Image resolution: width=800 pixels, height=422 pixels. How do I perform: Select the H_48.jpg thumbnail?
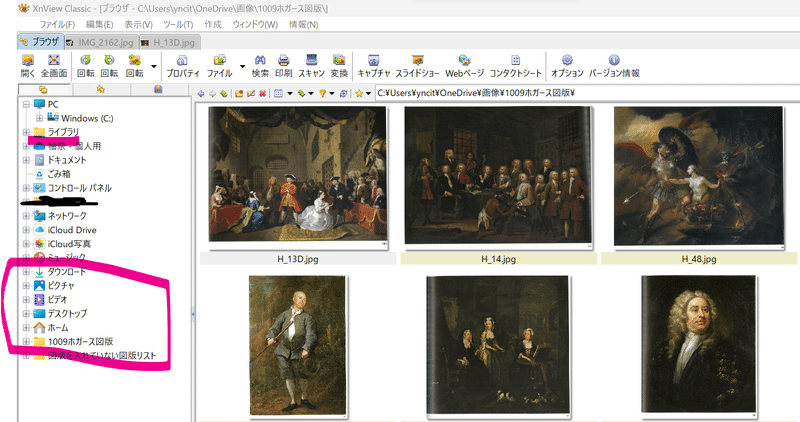[699, 176]
